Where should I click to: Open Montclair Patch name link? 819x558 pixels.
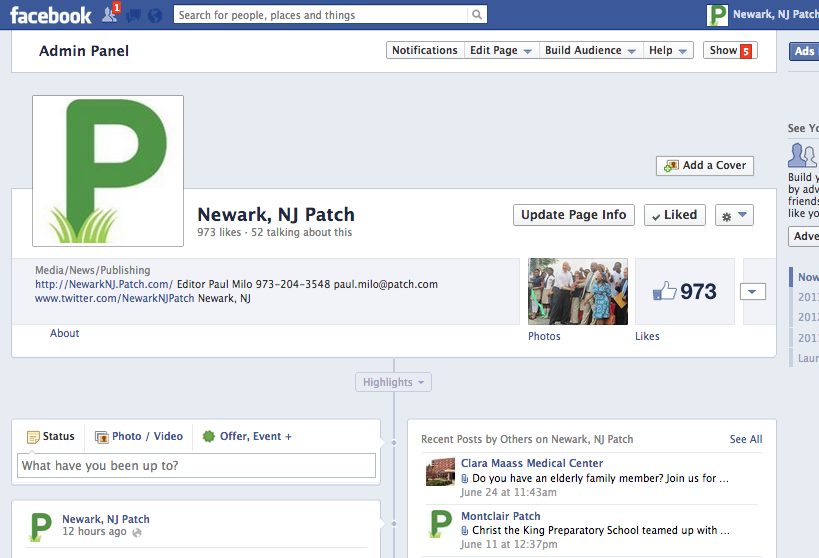pos(500,516)
